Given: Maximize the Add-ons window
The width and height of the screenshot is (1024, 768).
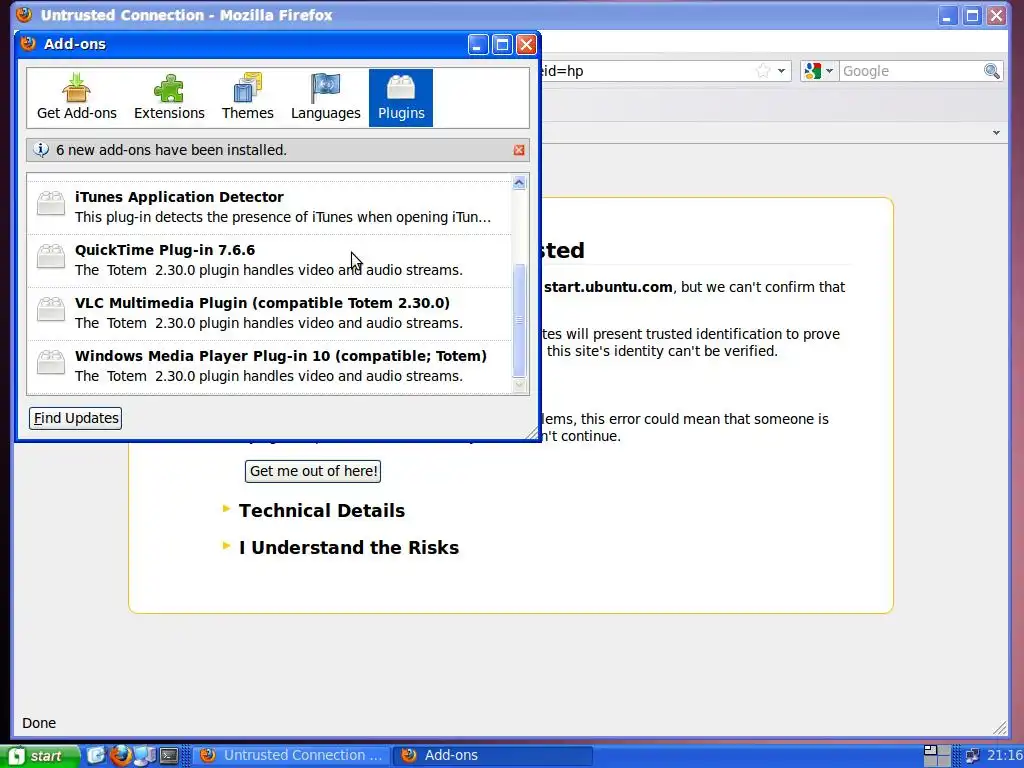Looking at the screenshot, I should (x=502, y=44).
